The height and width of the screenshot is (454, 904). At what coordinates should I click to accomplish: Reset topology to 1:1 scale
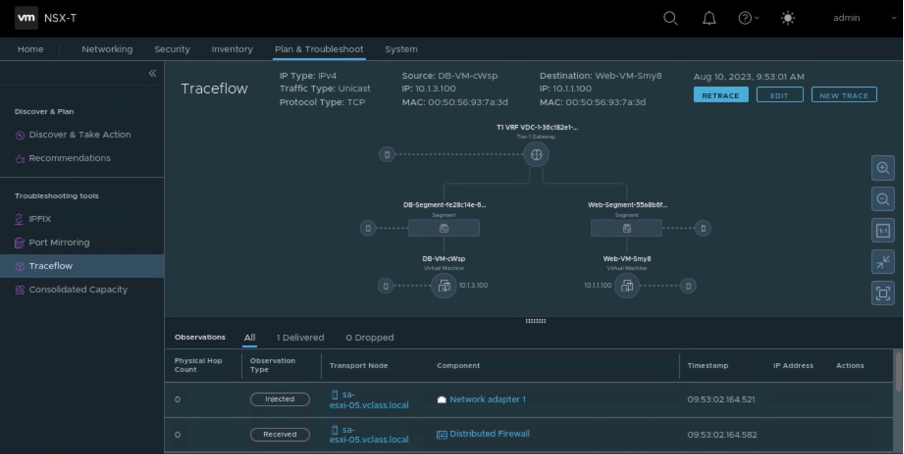click(882, 230)
